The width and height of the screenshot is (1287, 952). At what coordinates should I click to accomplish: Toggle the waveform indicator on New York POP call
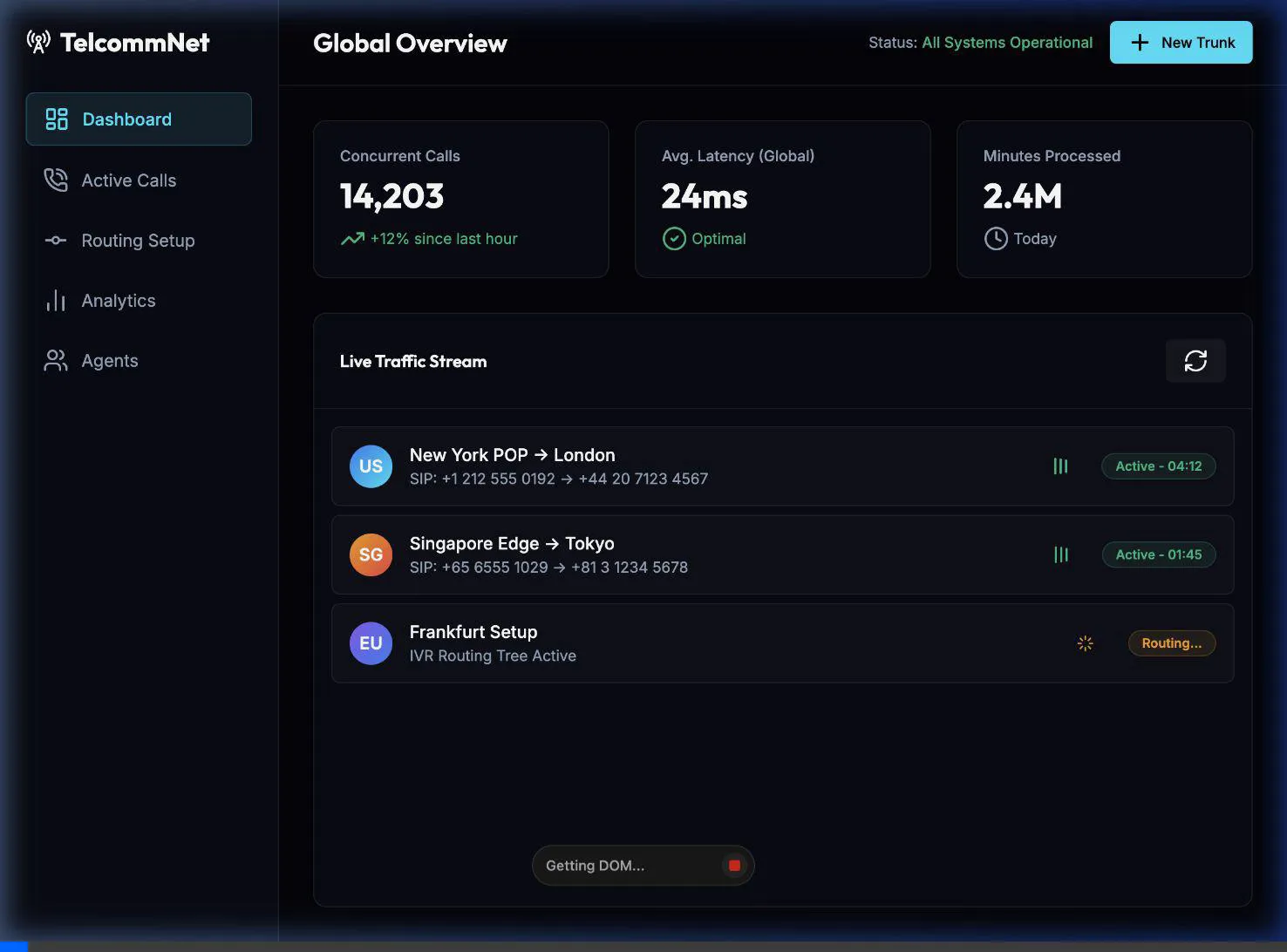coord(1060,466)
